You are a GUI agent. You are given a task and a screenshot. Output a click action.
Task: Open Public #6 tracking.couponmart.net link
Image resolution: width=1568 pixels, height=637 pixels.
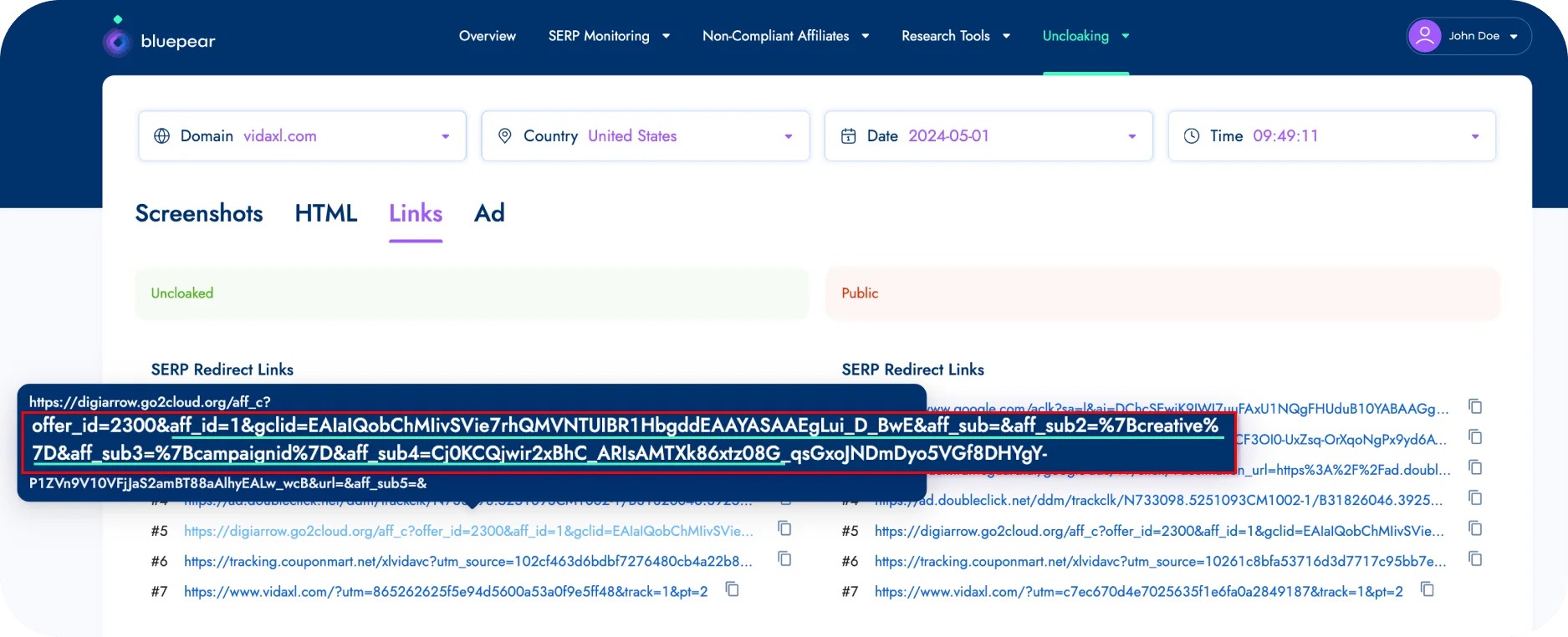pos(1161,561)
